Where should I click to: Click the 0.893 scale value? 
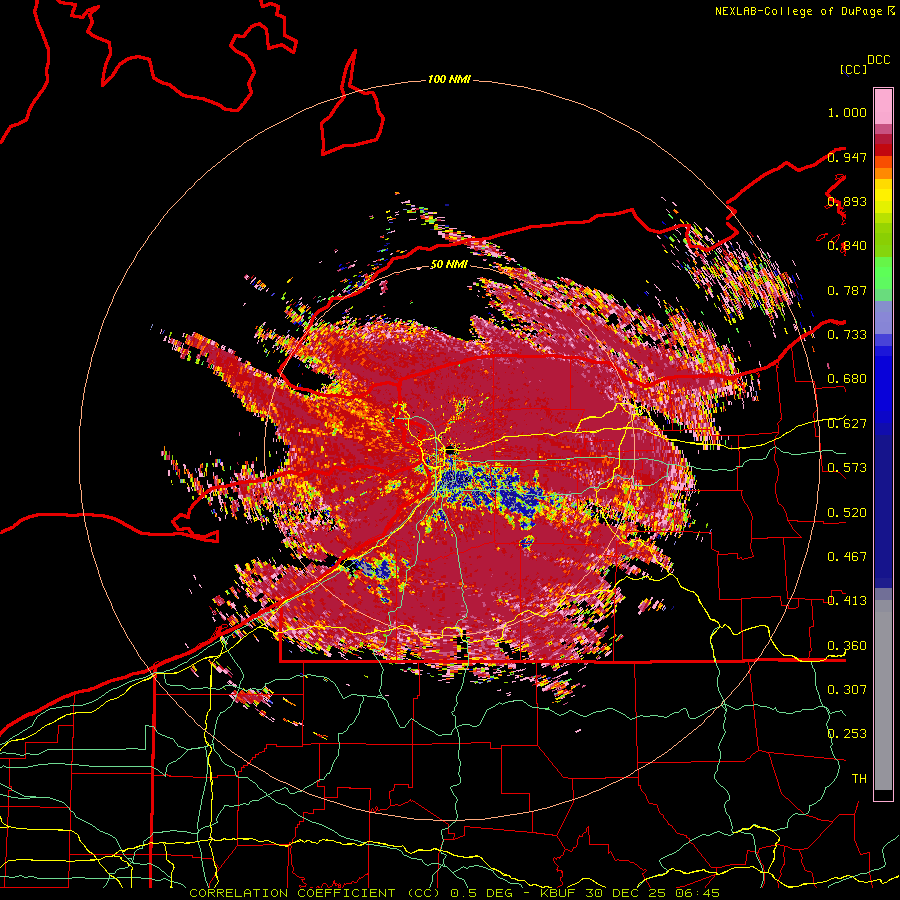(847, 201)
